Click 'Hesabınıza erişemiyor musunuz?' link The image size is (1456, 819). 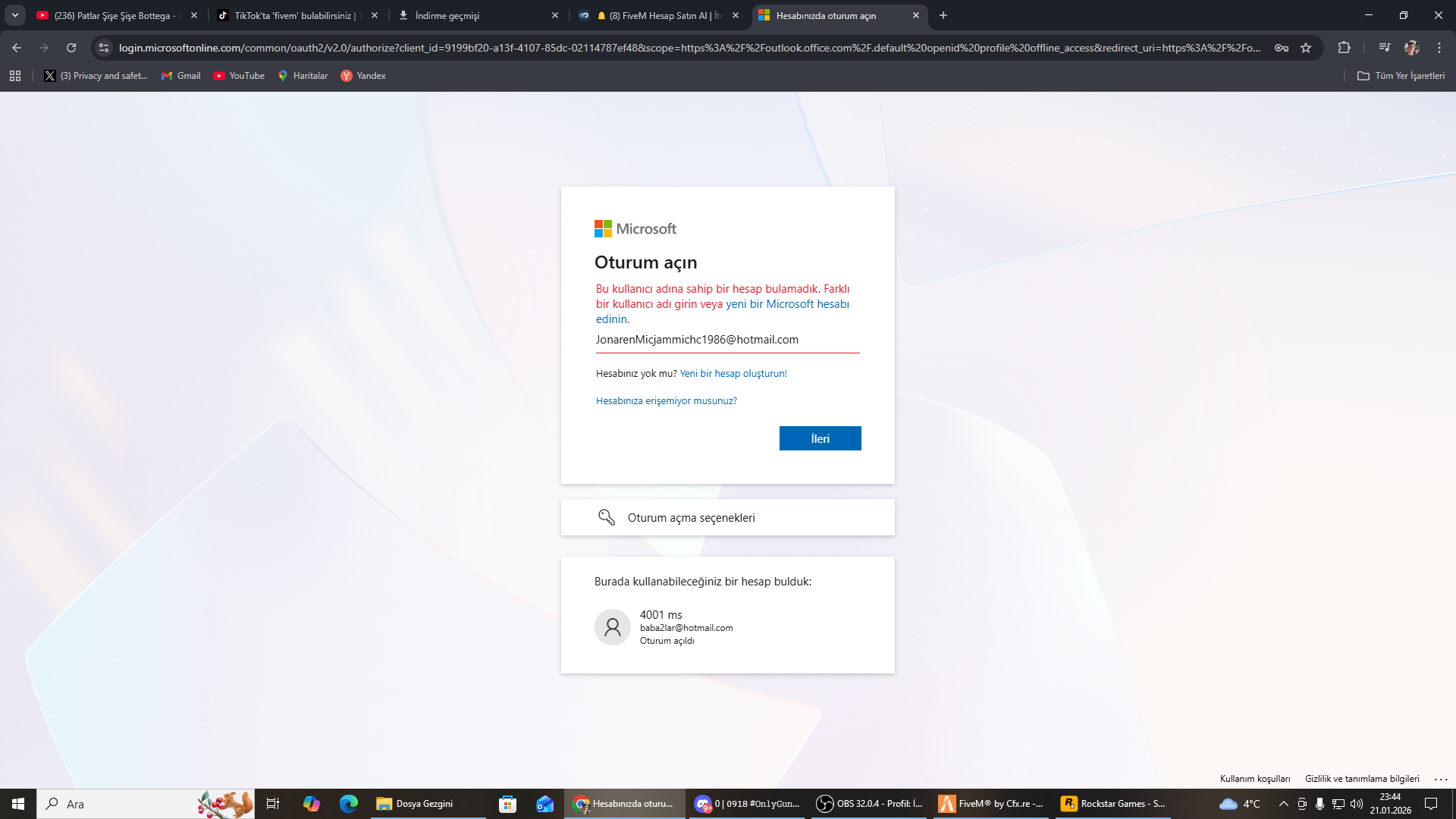666,400
